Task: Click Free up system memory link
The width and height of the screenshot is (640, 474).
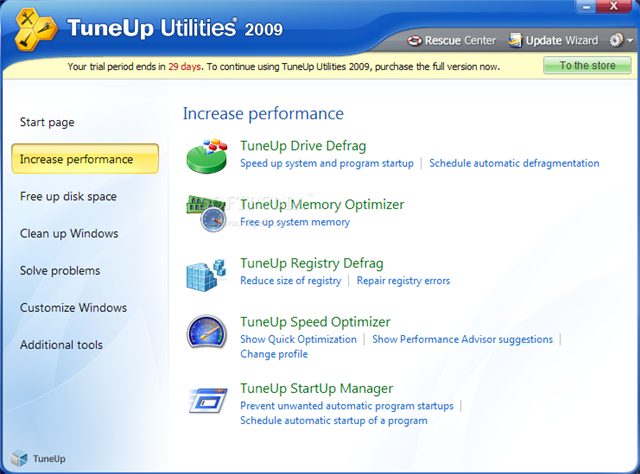Action: pos(295,222)
